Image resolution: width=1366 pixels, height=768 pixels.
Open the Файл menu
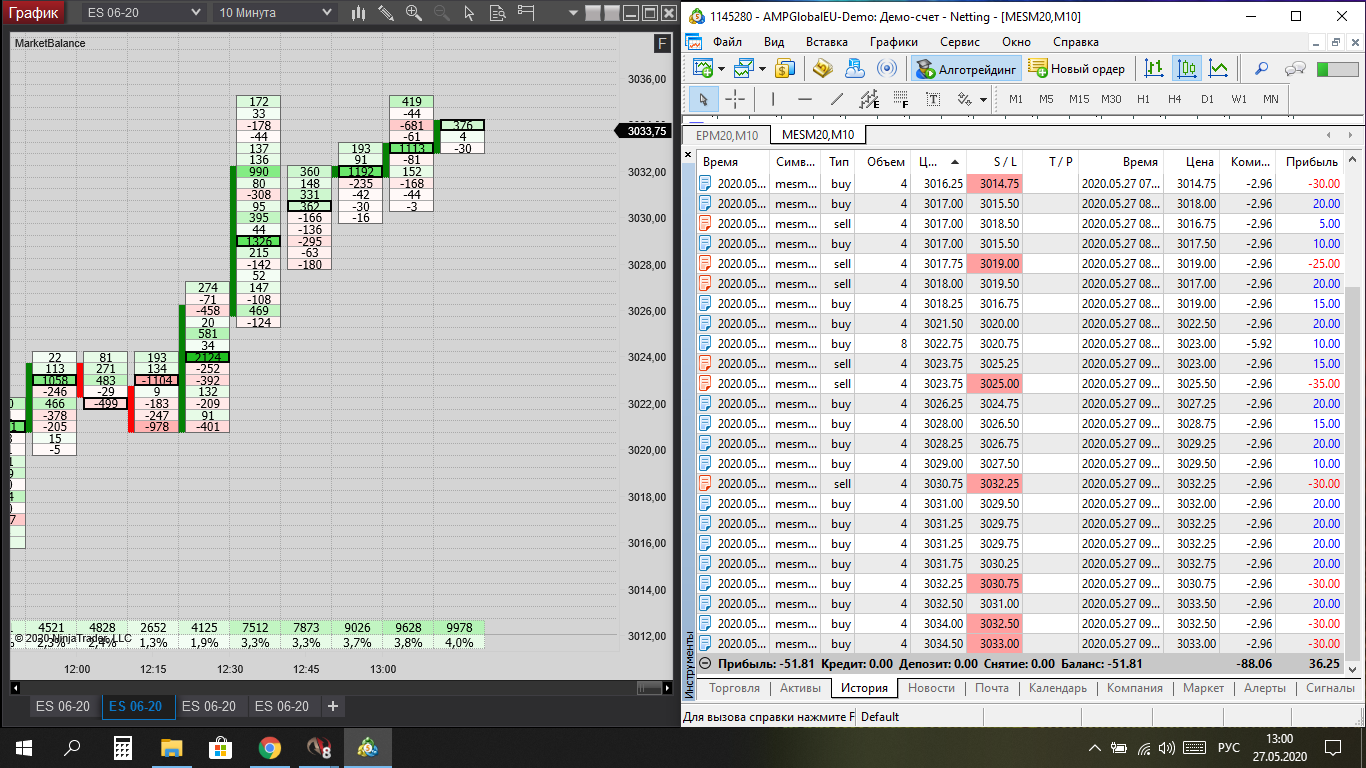click(727, 42)
